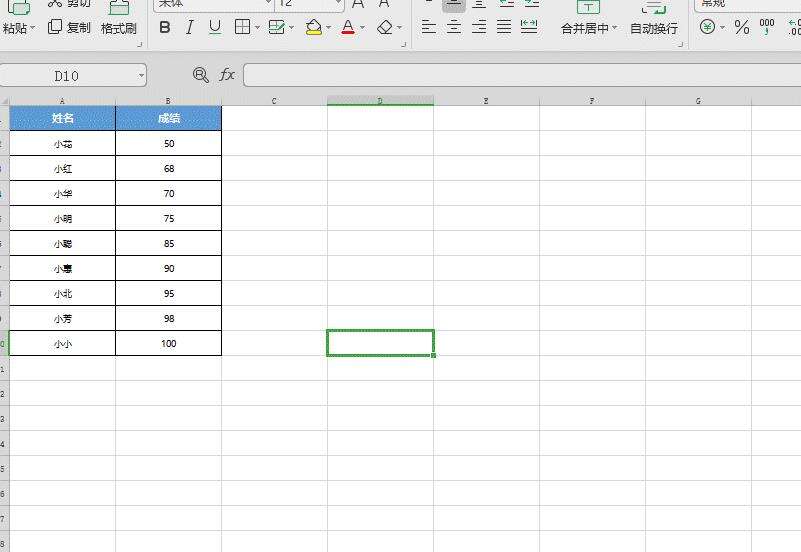The image size is (801, 552).
Task: Apply currency format with the yen icon
Action: [x=708, y=27]
